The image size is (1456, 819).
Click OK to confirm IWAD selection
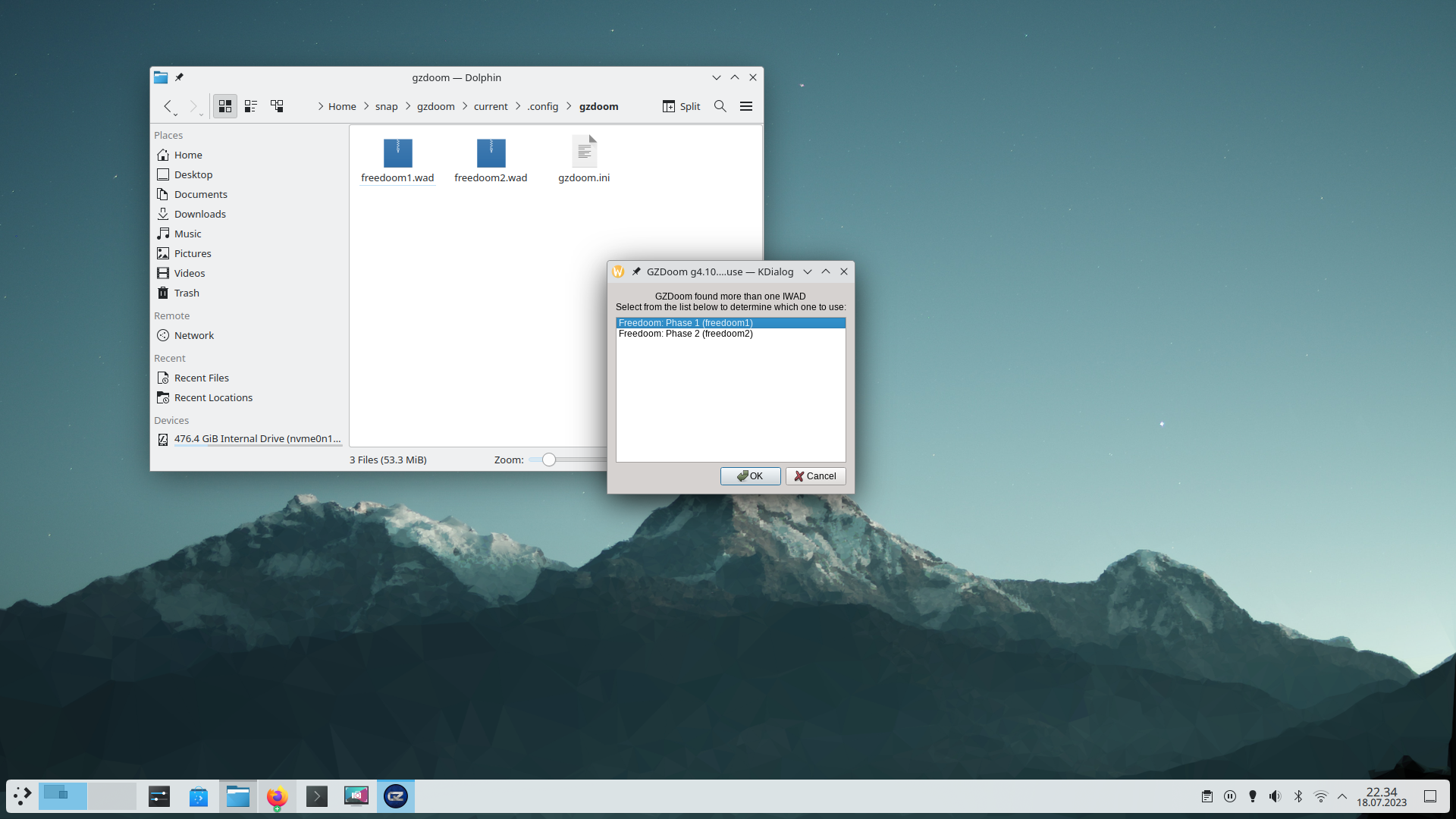coord(750,476)
